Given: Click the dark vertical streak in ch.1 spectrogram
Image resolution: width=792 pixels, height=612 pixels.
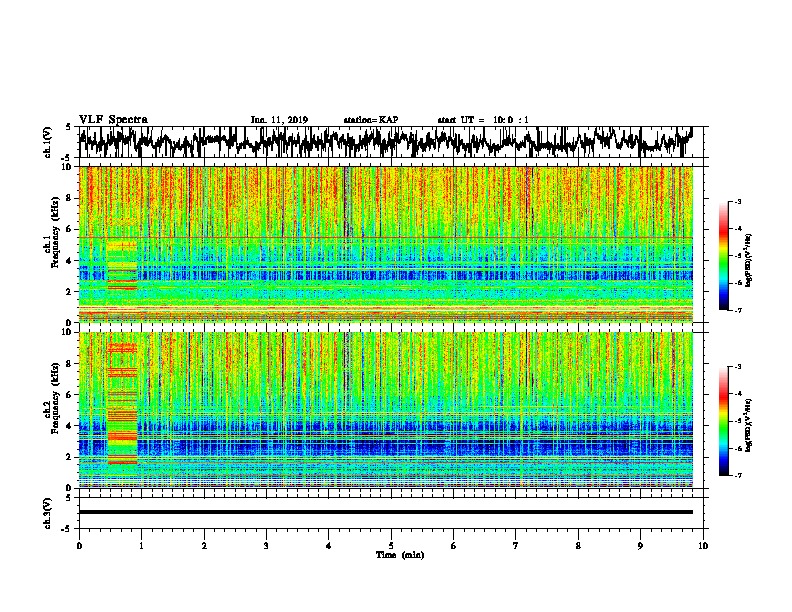Looking at the screenshot, I should (x=346, y=201).
